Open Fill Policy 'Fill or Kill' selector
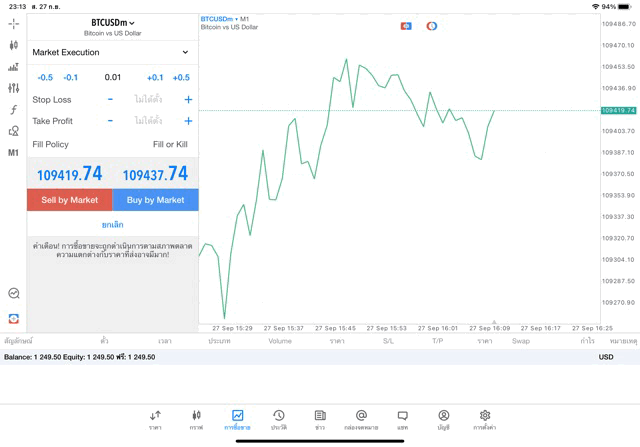Screen dimensions: 640x447 pos(169,145)
